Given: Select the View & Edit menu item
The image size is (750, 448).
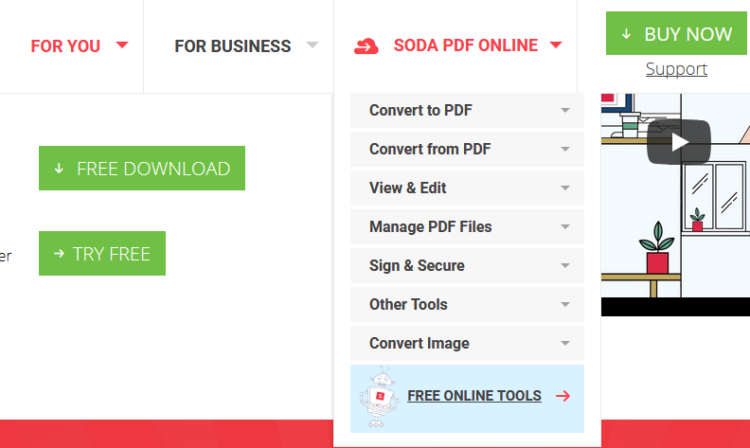Looking at the screenshot, I should [x=467, y=188].
